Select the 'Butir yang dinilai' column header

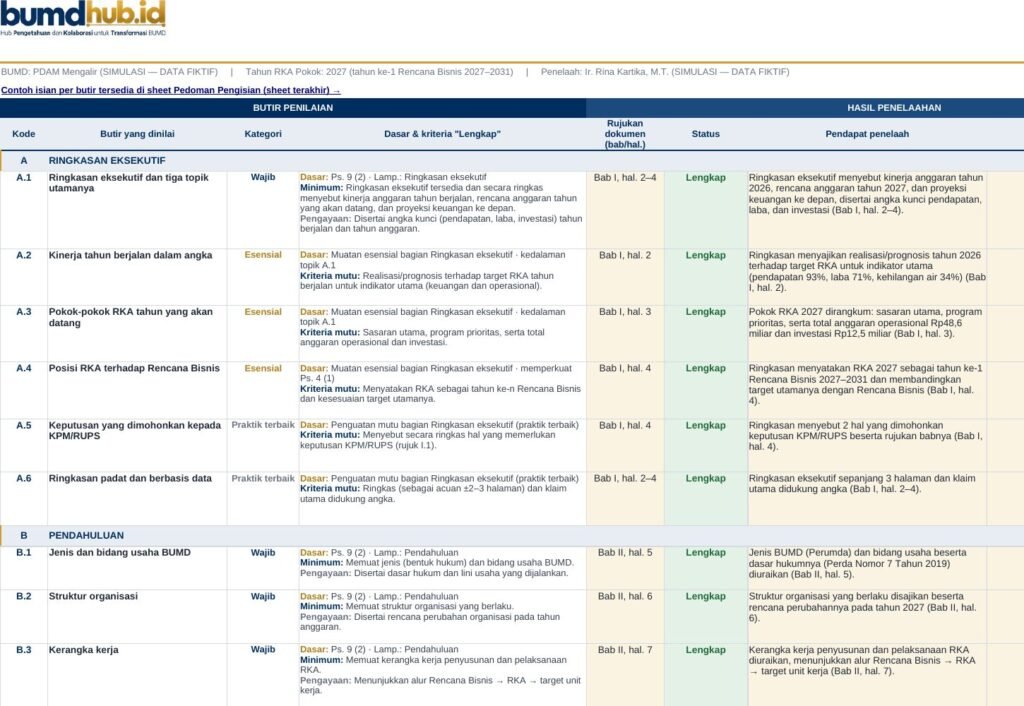click(x=137, y=134)
